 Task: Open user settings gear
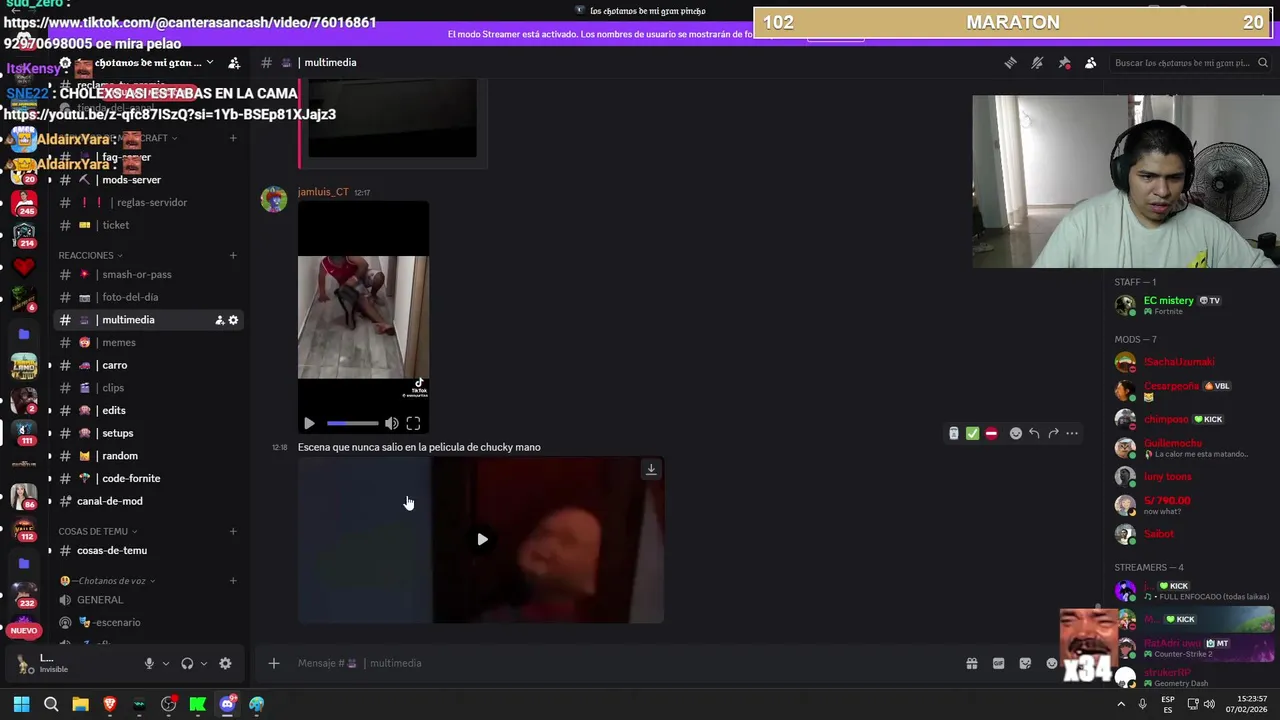point(225,663)
